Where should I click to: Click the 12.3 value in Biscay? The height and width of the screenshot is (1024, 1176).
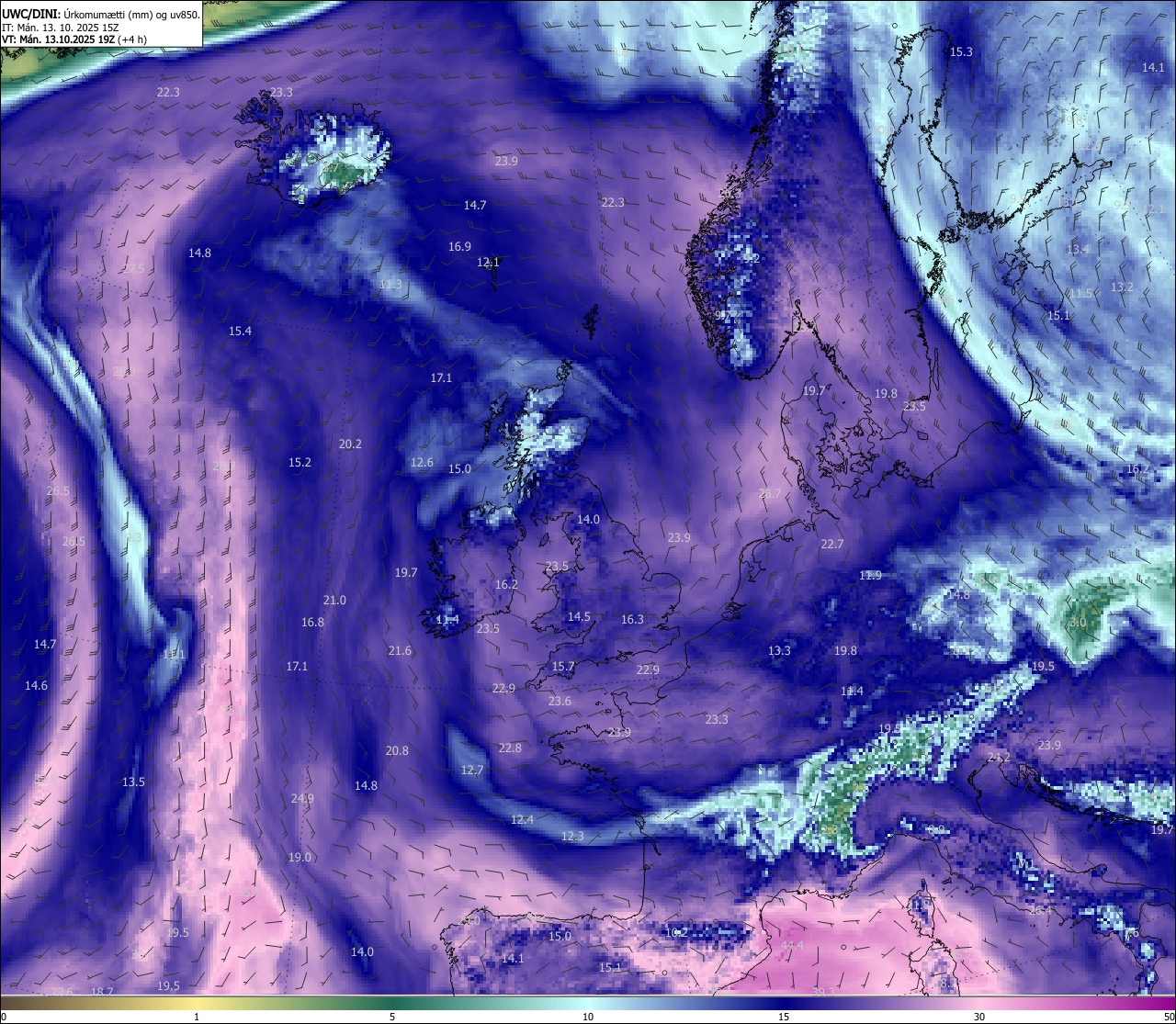click(x=572, y=836)
